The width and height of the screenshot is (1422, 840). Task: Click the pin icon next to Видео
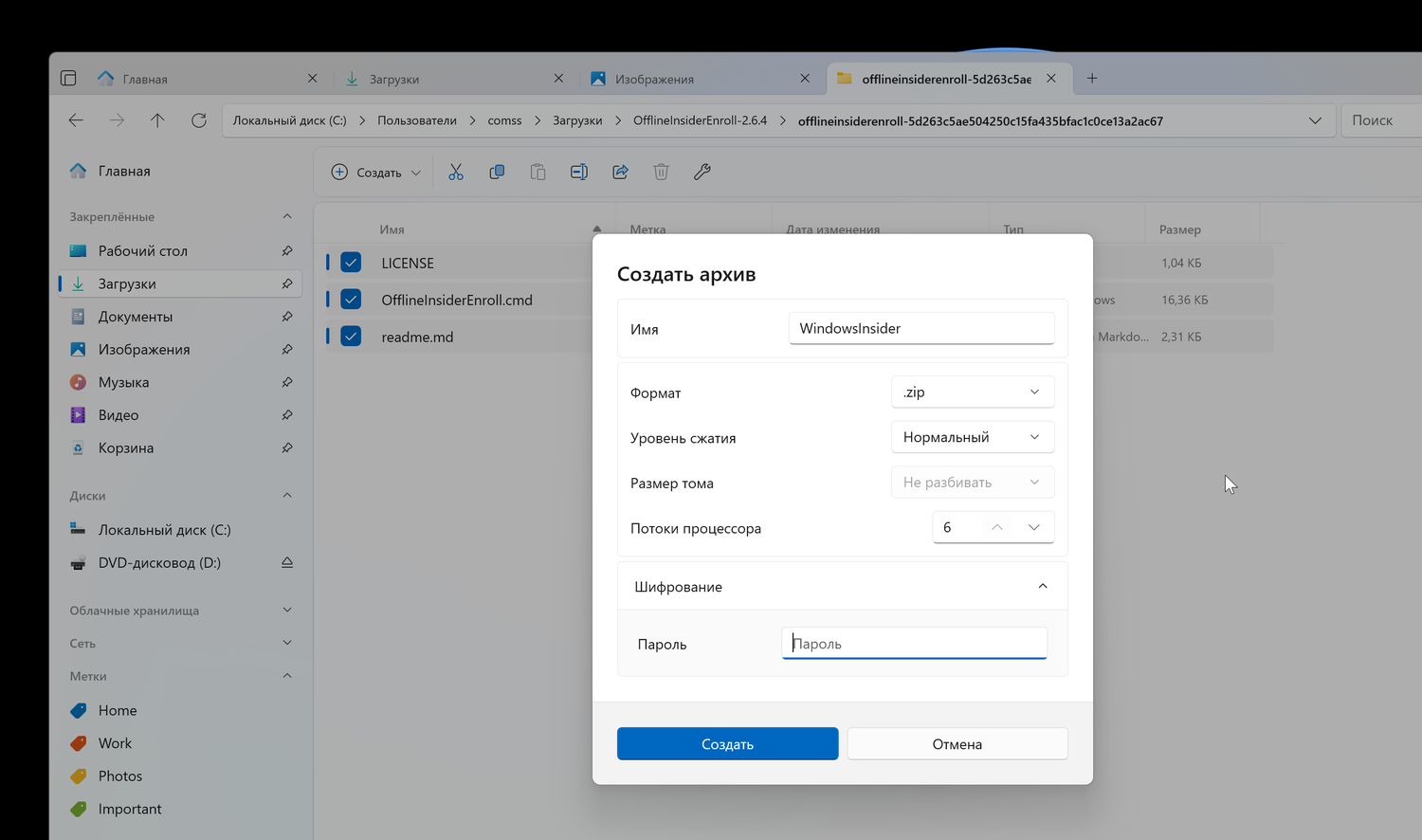tap(287, 415)
